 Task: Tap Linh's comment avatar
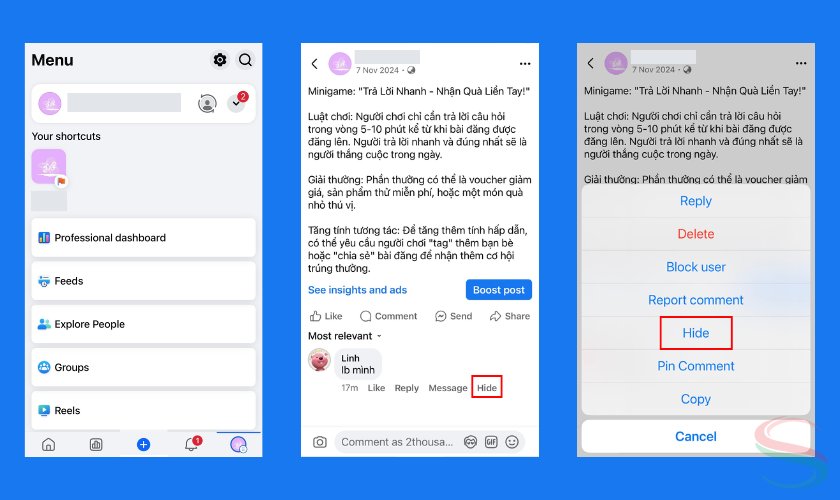pos(319,360)
